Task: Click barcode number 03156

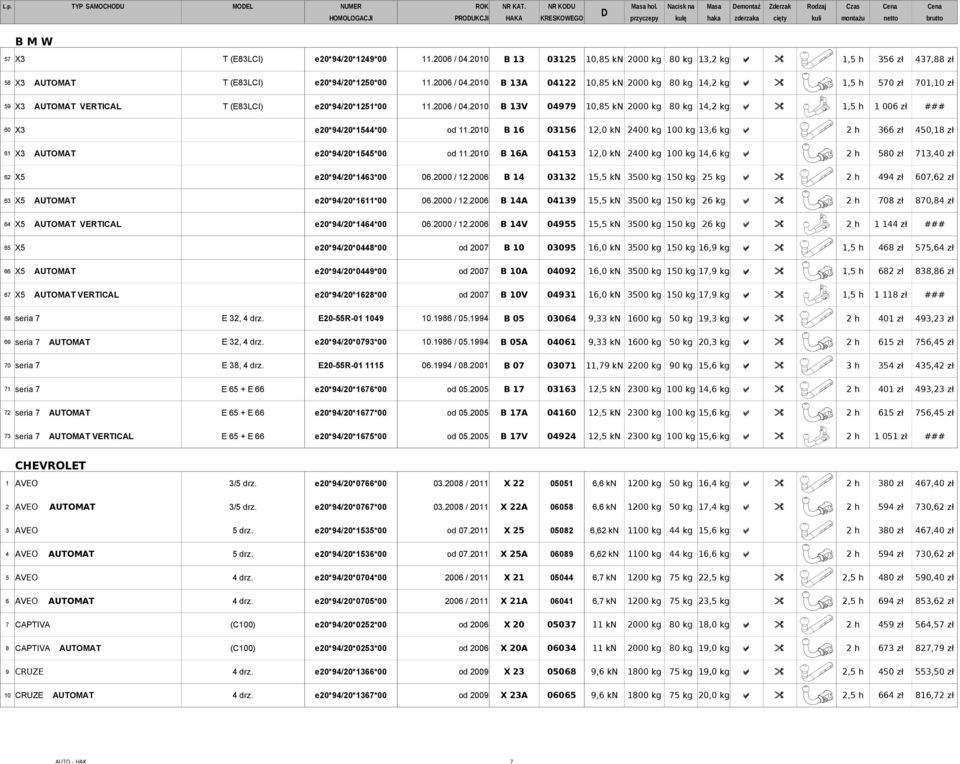Action: click(561, 130)
